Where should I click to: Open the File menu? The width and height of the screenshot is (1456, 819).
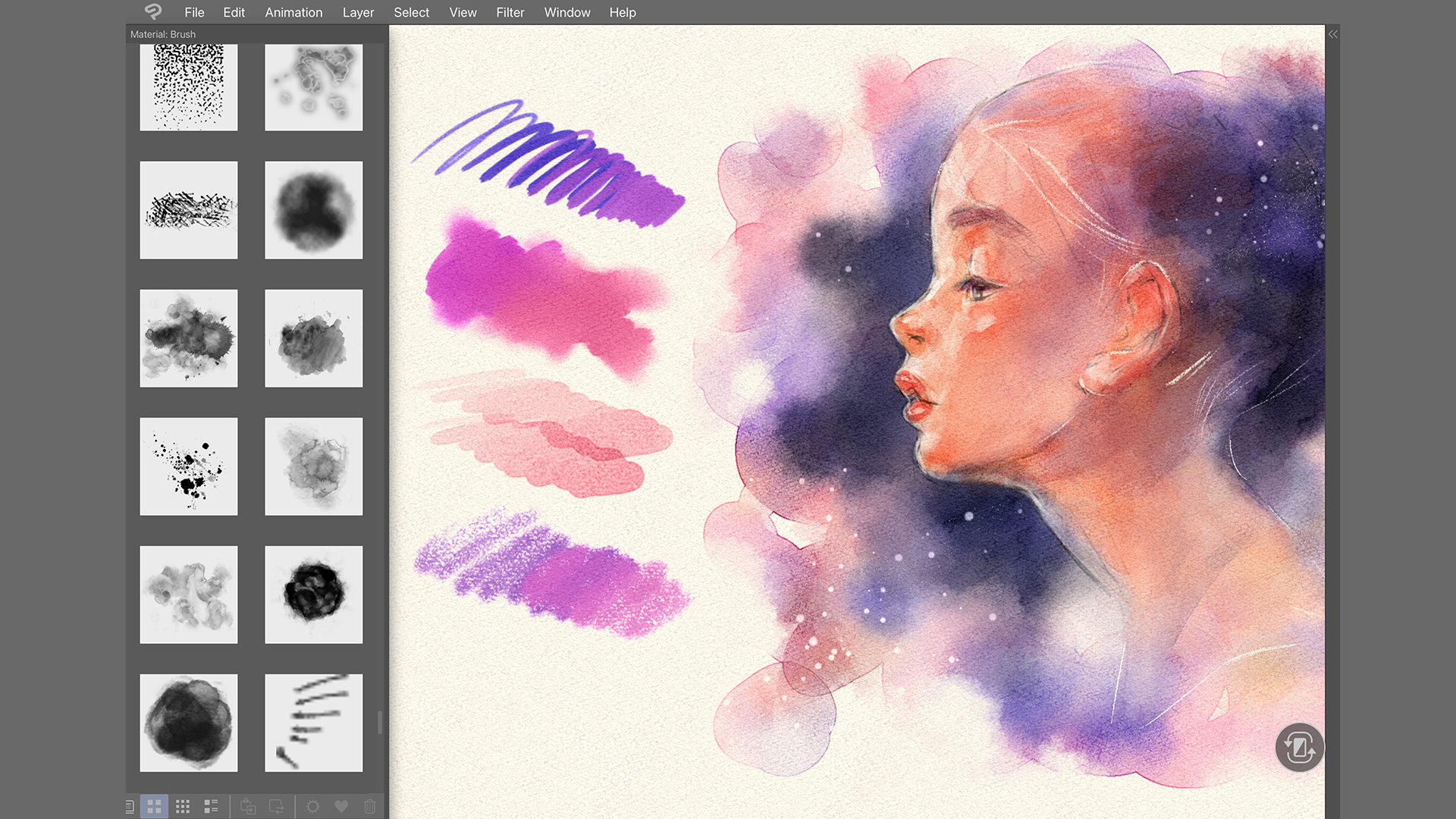point(194,12)
